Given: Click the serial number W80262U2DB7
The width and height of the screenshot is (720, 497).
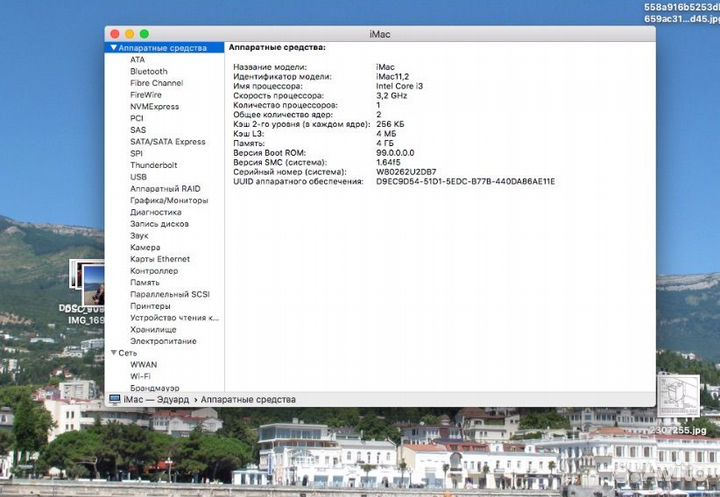Looking at the screenshot, I should tap(406, 172).
